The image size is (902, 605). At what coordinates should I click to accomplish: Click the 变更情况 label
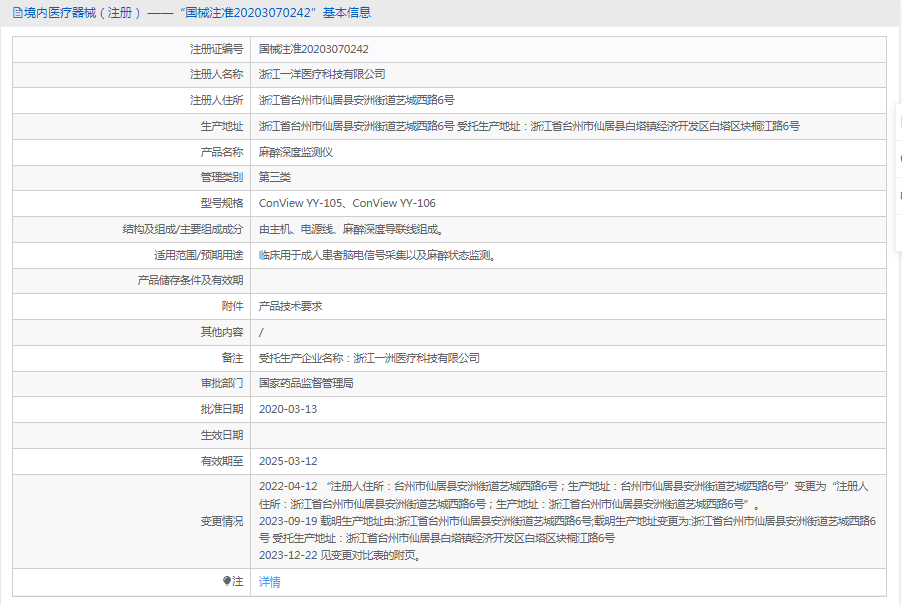coord(222,522)
